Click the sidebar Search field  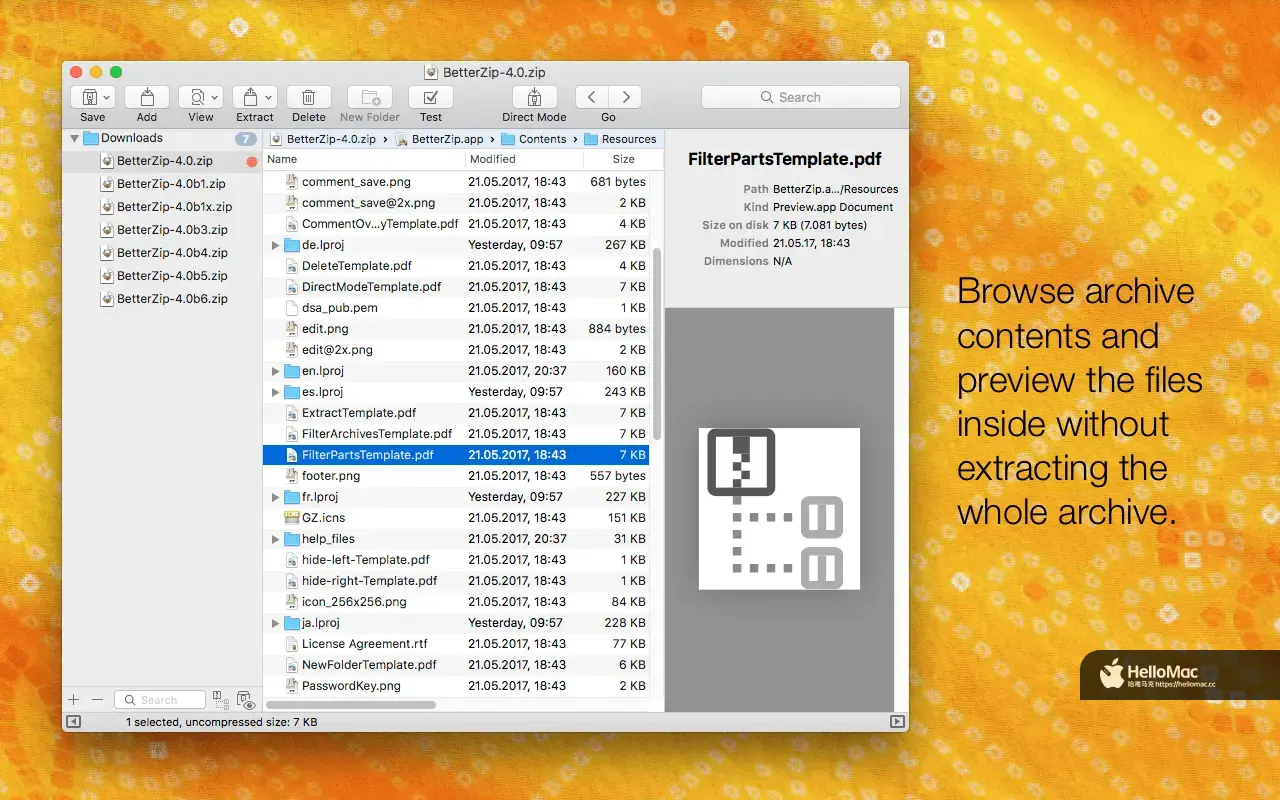click(159, 700)
